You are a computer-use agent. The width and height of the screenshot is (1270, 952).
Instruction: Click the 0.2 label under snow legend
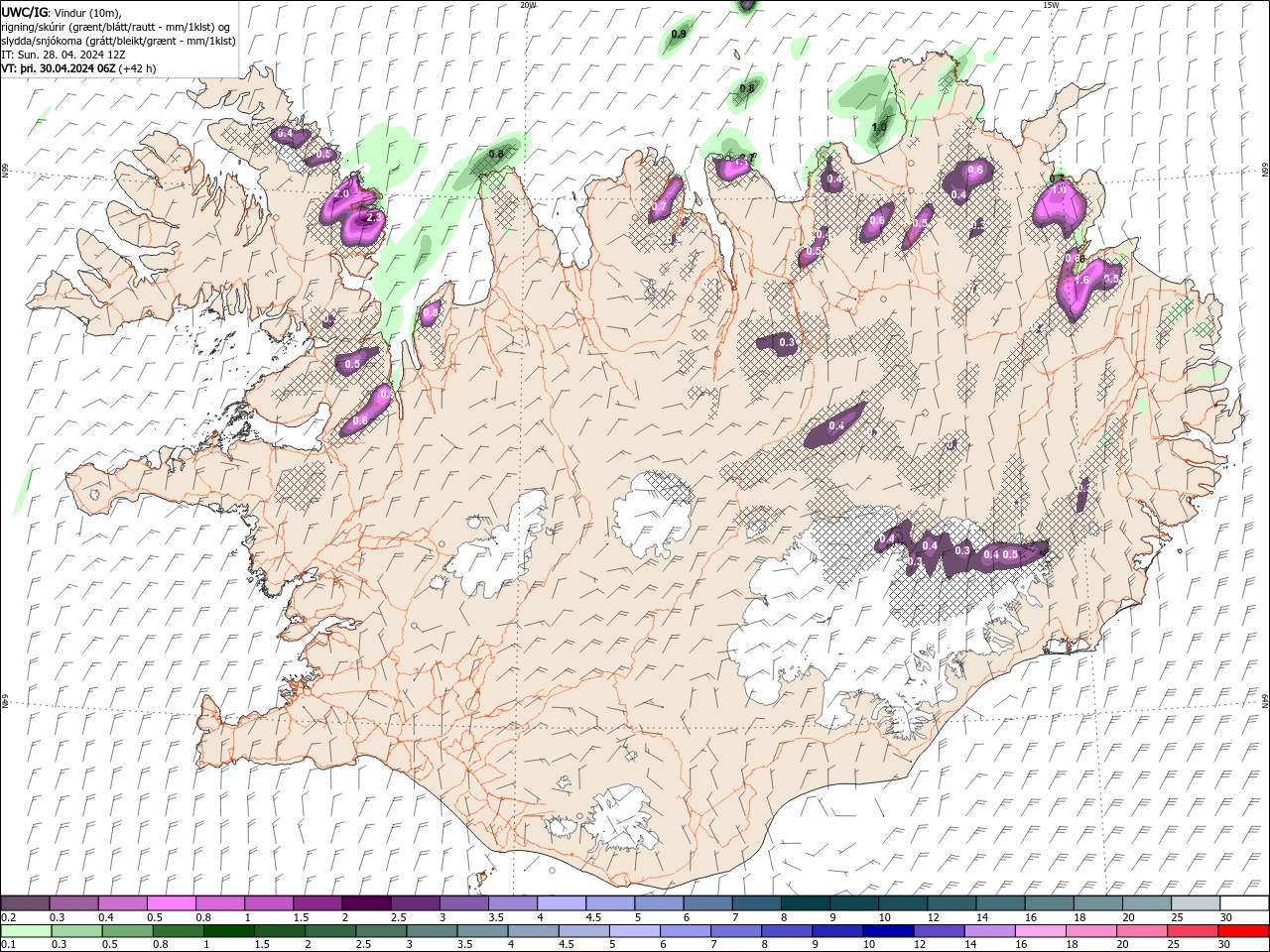8,917
